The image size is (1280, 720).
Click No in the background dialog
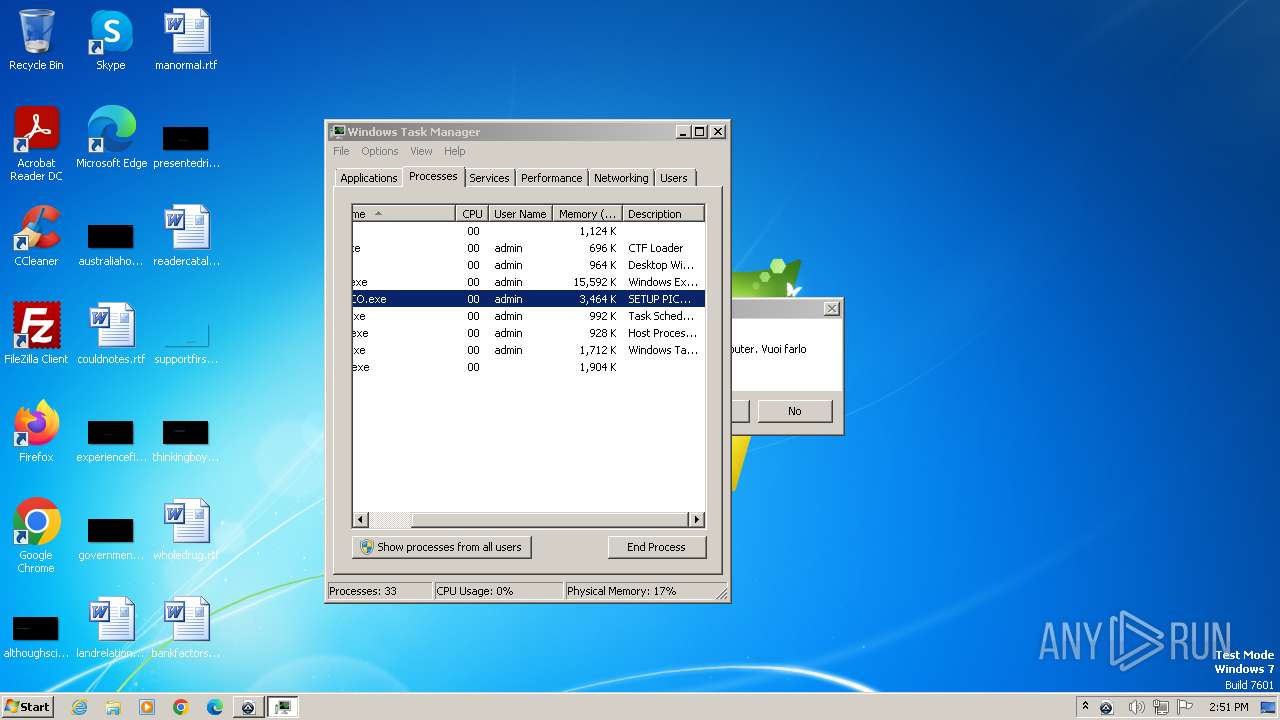794,411
